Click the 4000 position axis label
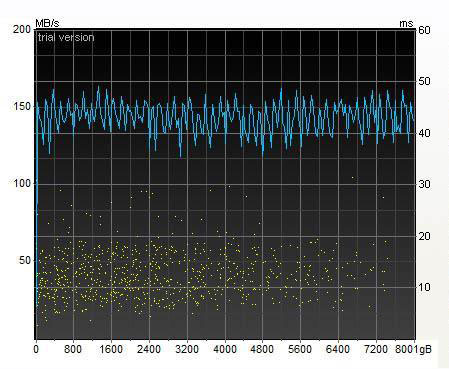The height and width of the screenshot is (369, 449). pos(225,349)
